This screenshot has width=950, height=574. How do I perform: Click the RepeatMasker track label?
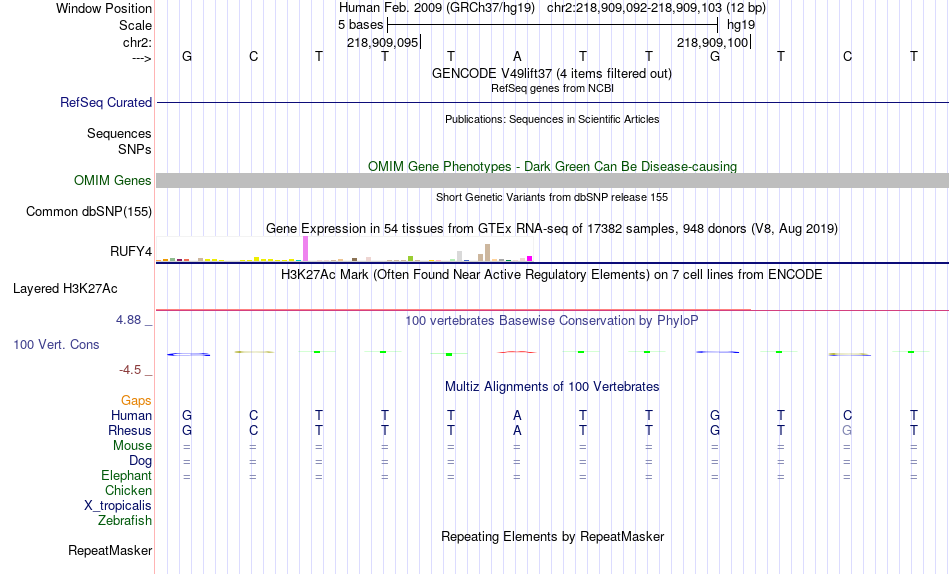[x=110, y=550]
